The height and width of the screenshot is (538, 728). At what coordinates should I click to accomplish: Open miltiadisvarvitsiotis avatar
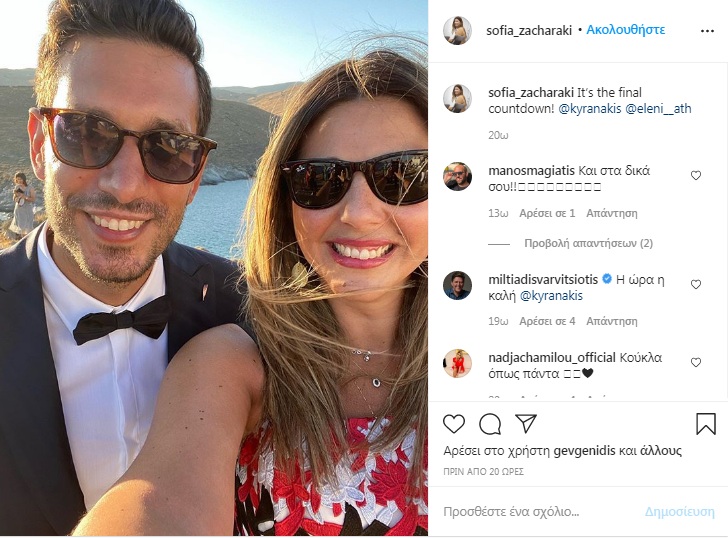457,285
